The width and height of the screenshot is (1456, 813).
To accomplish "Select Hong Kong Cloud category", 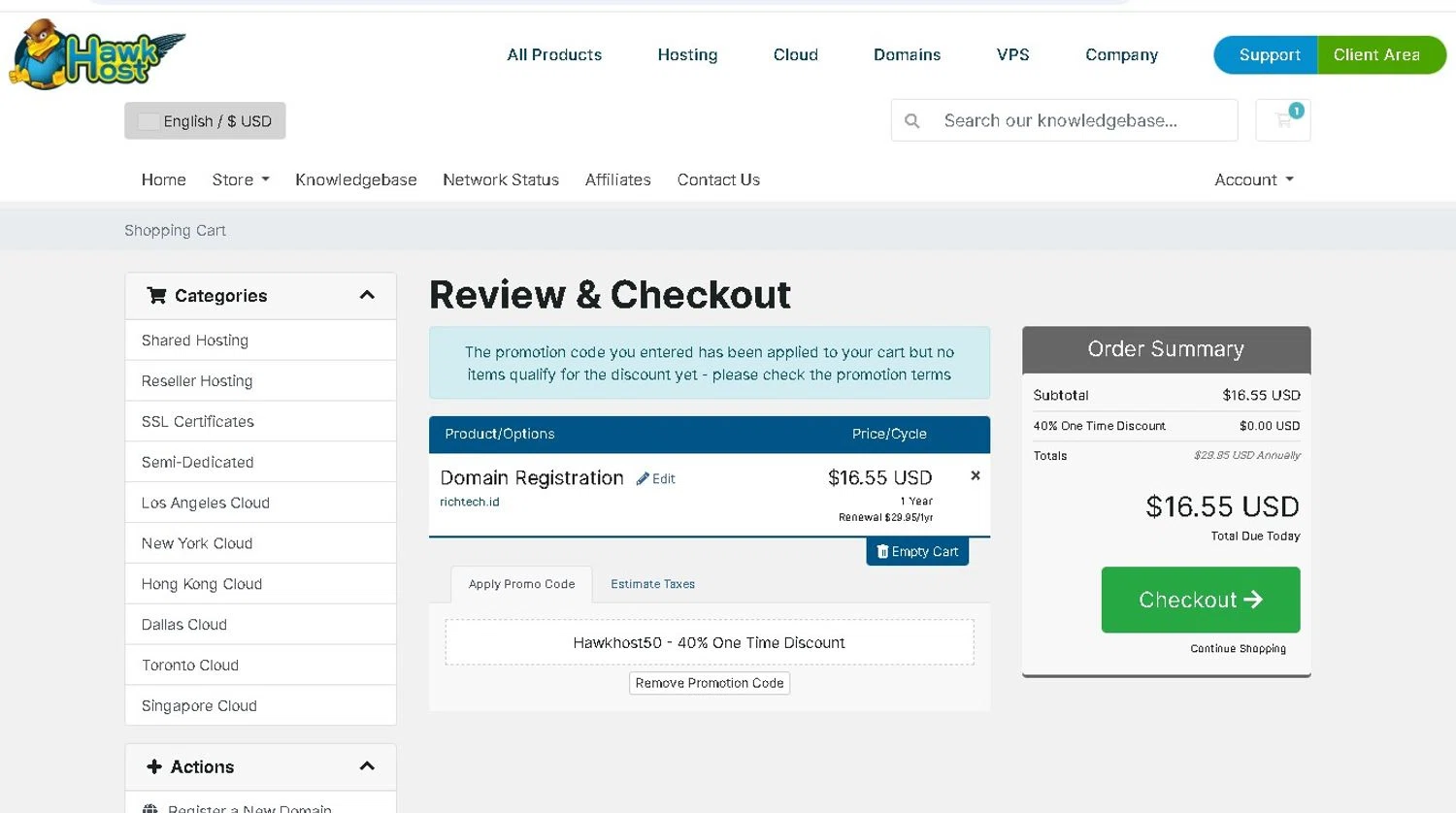I will (260, 584).
